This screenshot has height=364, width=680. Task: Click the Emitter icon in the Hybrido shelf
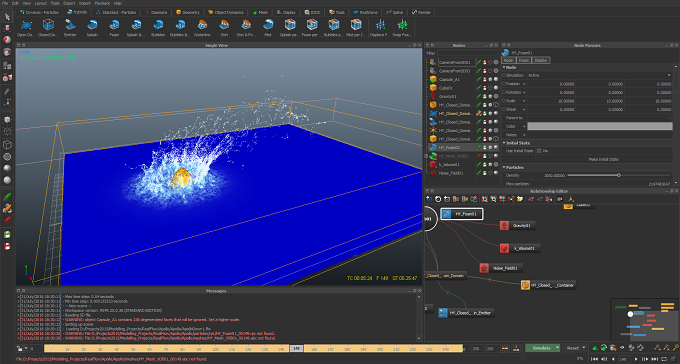click(70, 28)
